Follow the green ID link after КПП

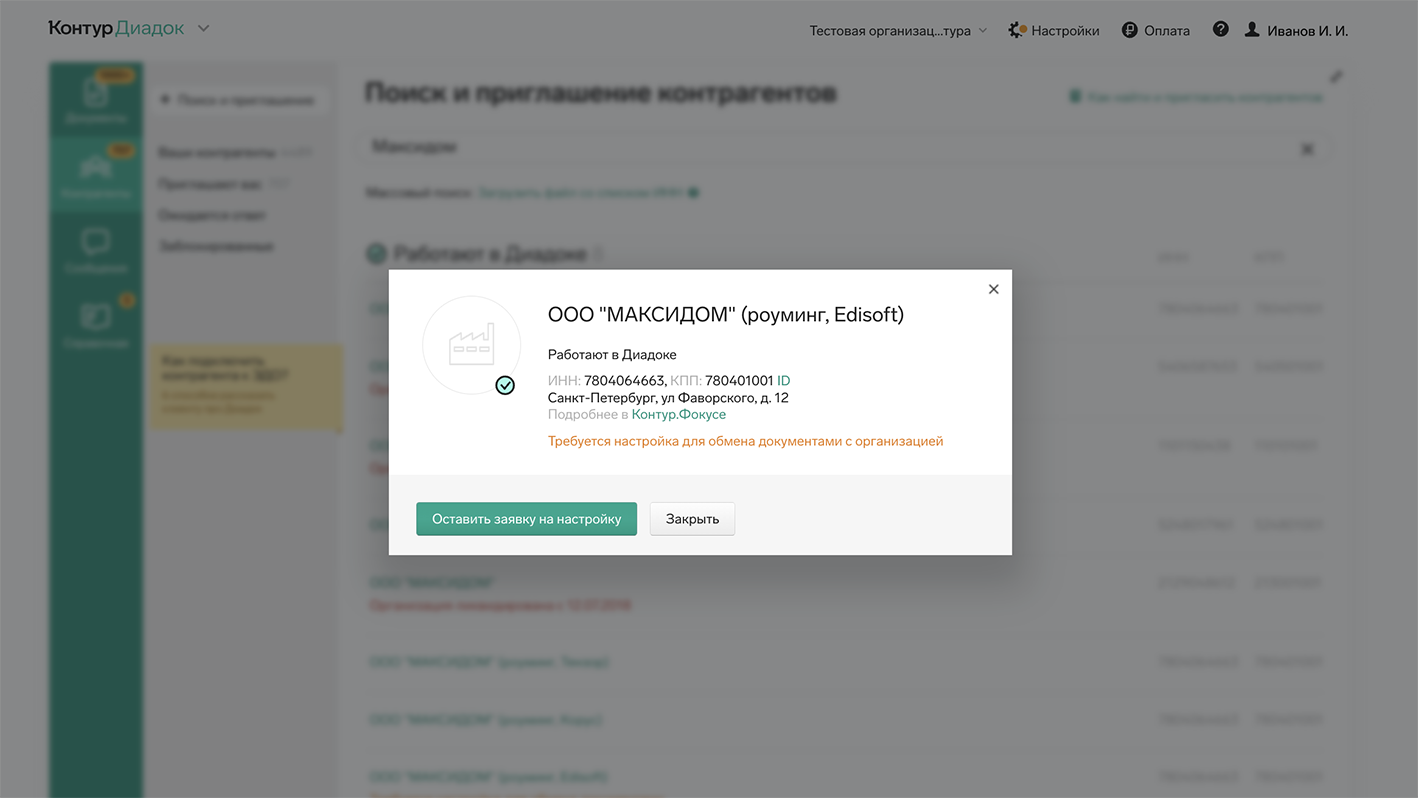(784, 381)
